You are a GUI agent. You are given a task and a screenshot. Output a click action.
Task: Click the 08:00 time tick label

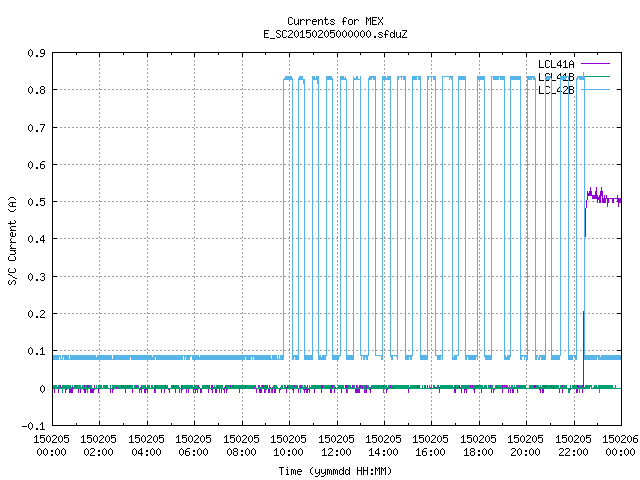241,452
